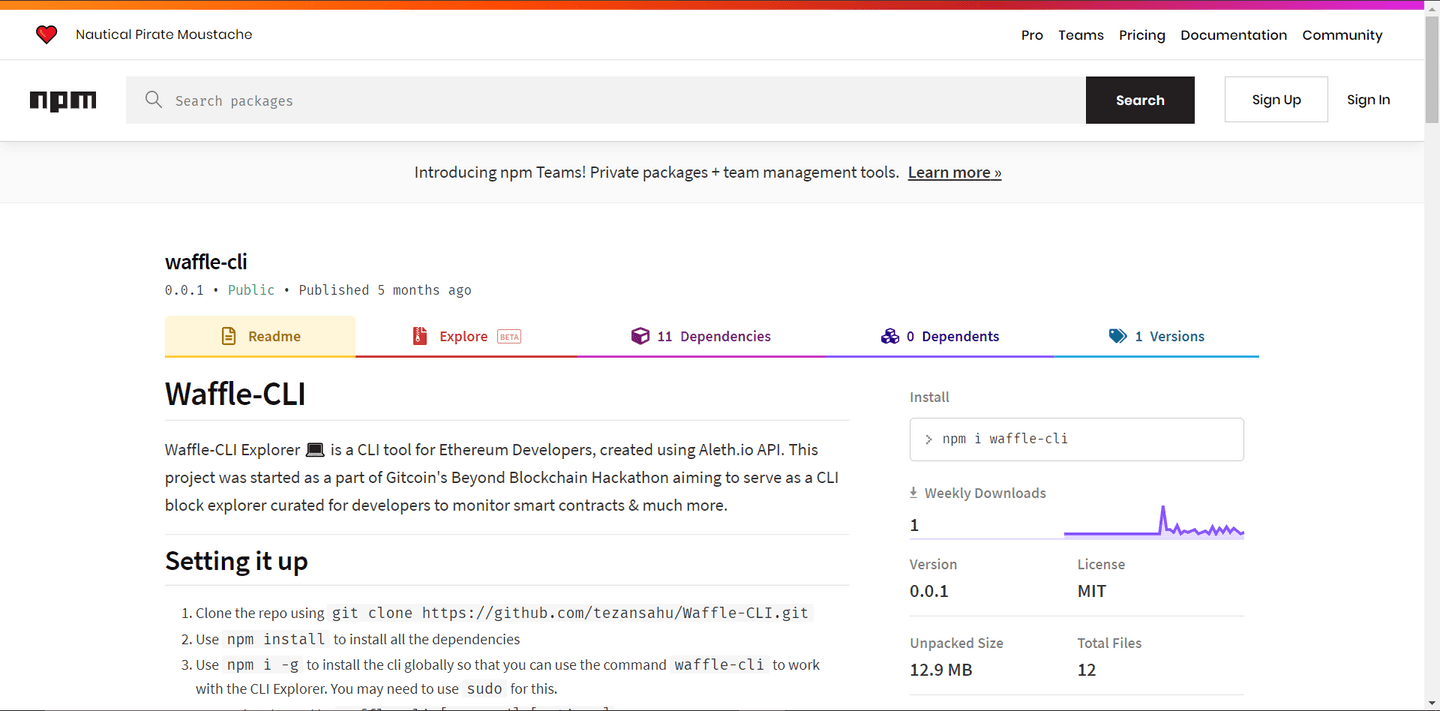
Task: Click the Waffle-CLI readme heading
Action: (235, 394)
